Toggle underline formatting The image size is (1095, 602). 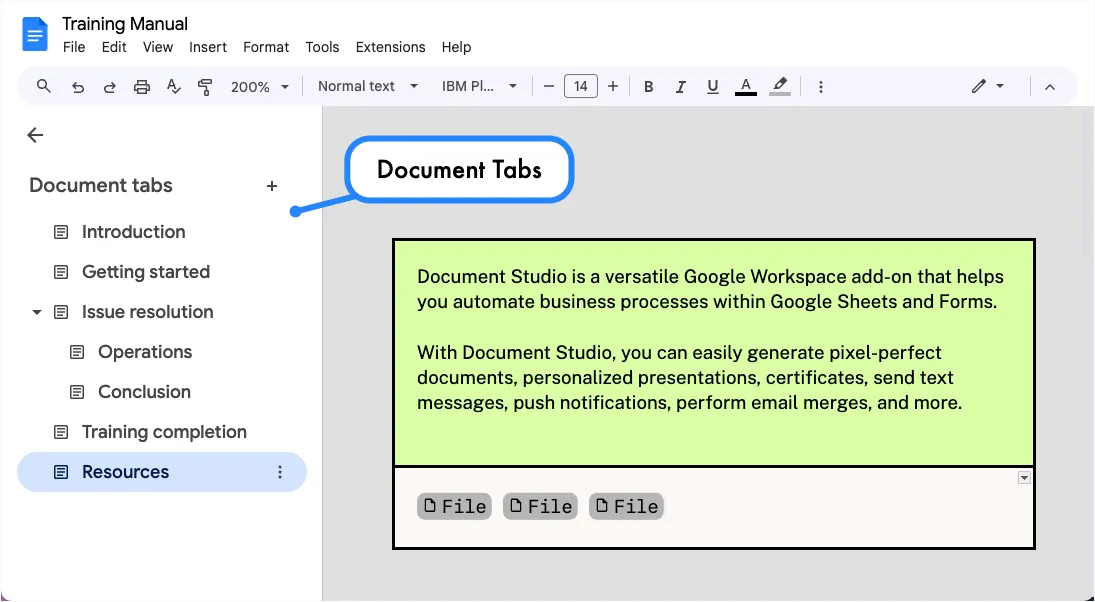[x=712, y=86]
